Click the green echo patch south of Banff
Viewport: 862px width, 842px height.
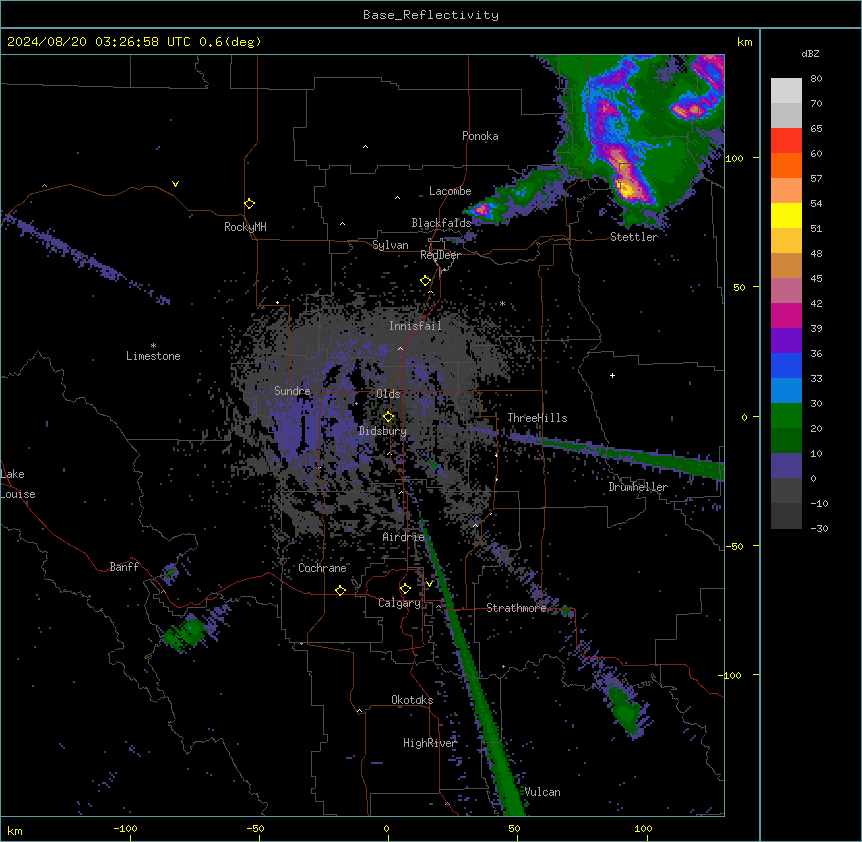tap(184, 633)
